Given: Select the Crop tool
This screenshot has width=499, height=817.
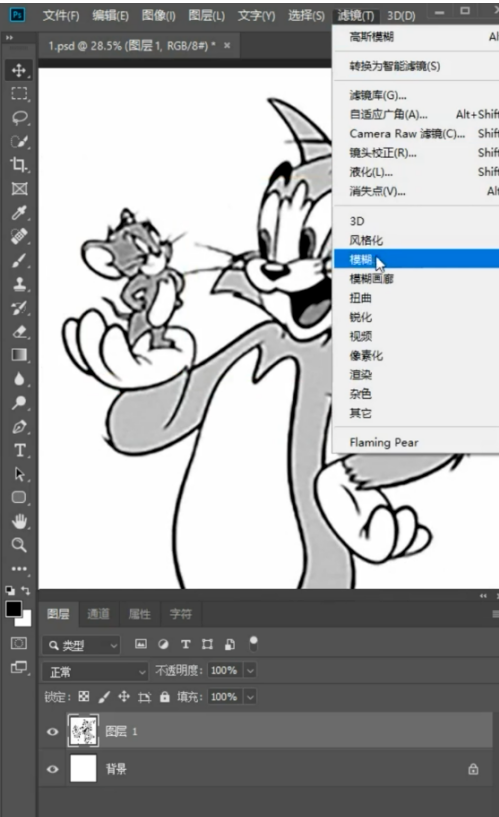Looking at the screenshot, I should [x=19, y=165].
